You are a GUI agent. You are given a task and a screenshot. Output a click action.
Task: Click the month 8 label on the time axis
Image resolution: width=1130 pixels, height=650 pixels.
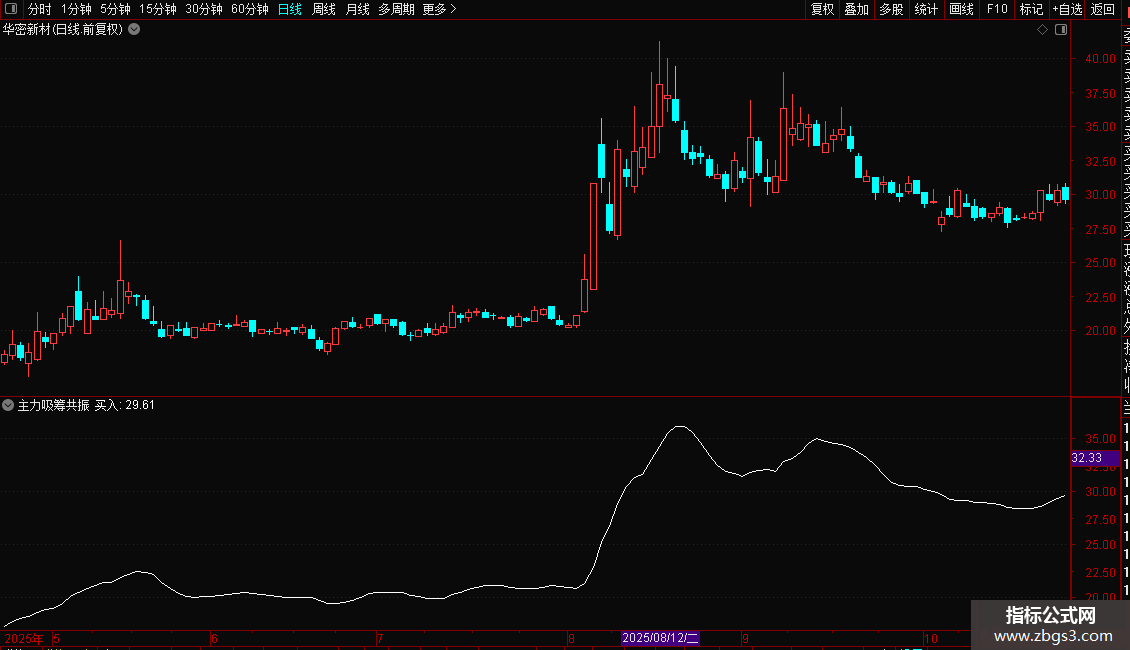coord(571,638)
